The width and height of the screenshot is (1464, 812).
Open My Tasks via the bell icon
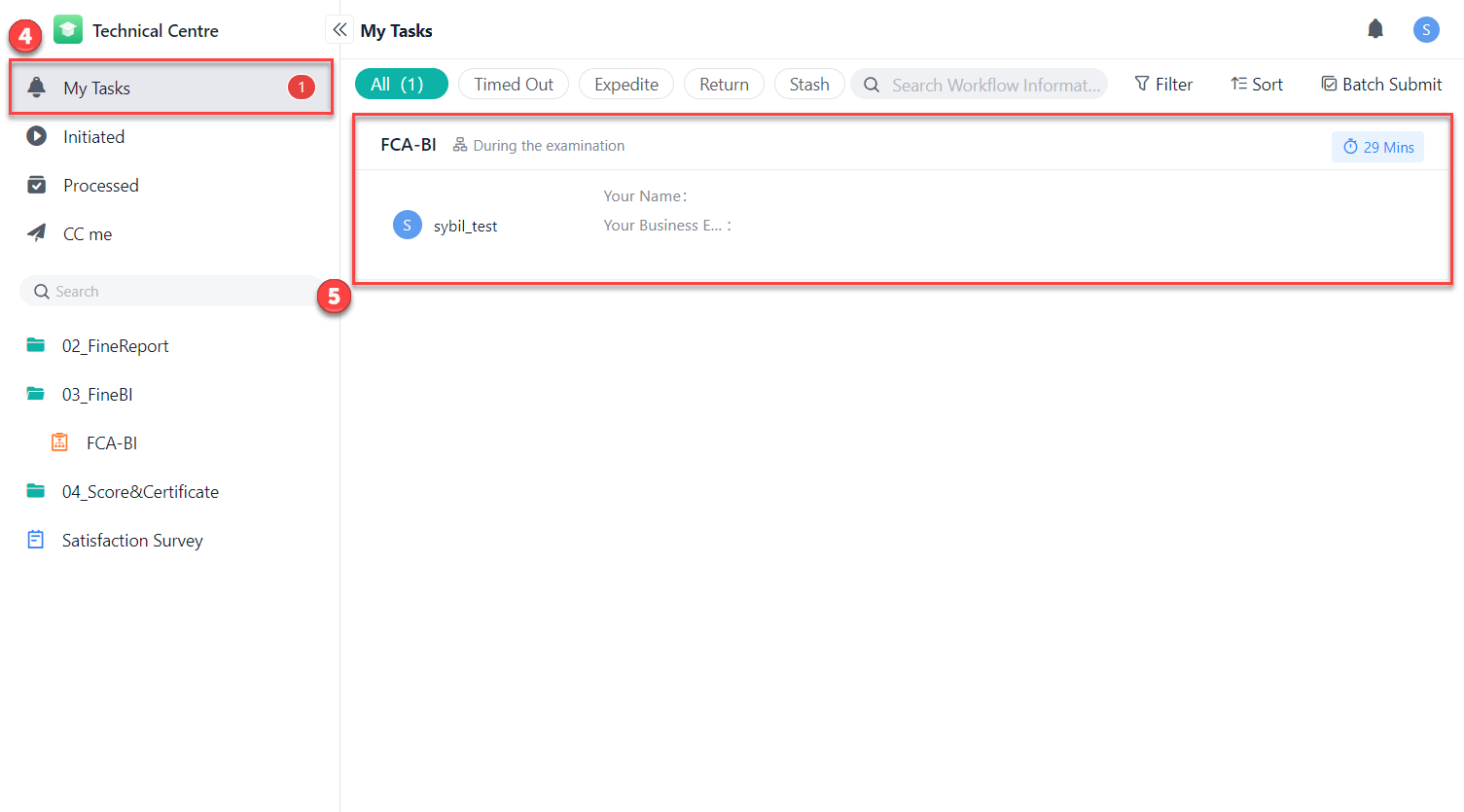coord(37,87)
